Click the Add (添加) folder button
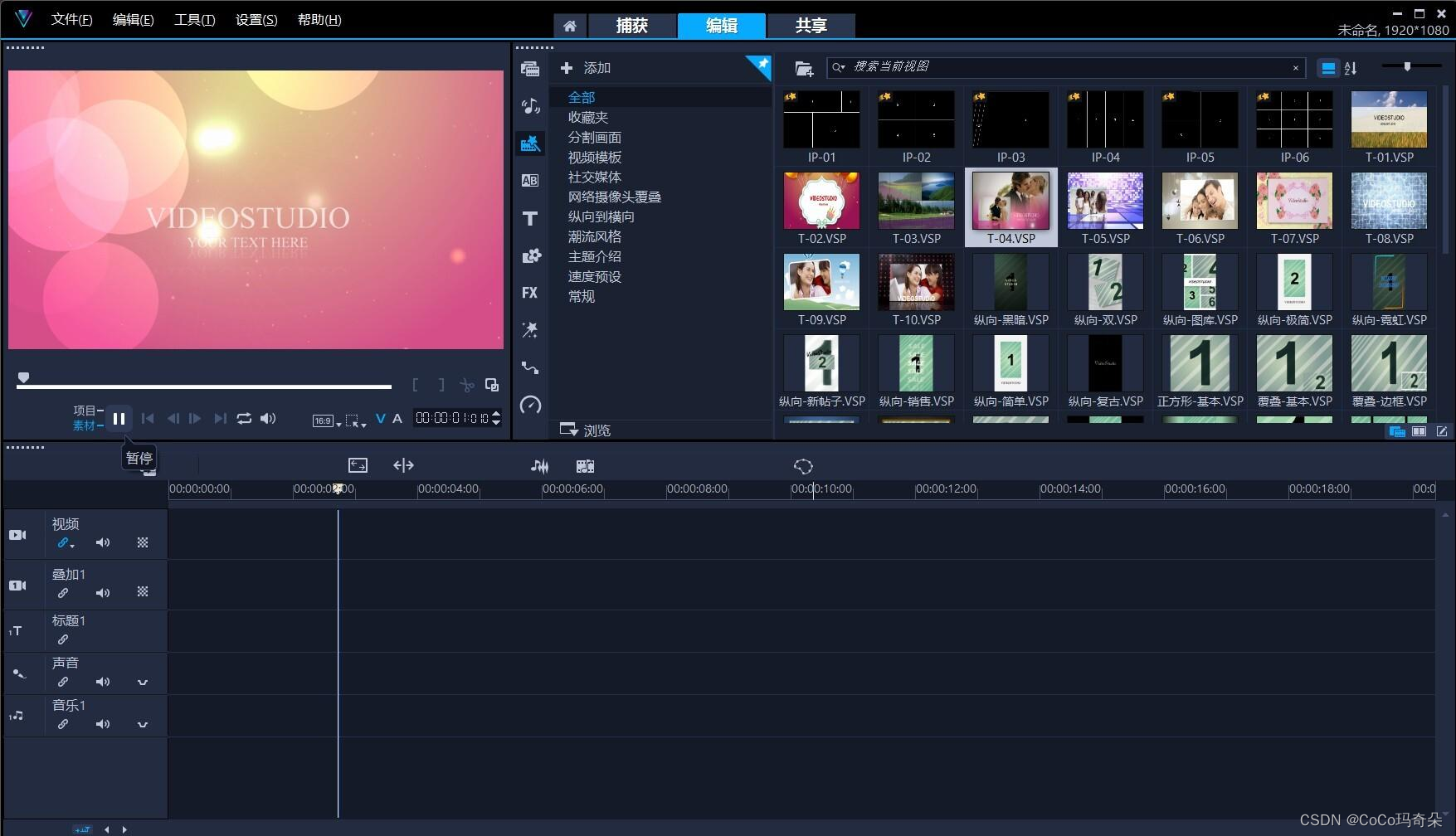Image resolution: width=1456 pixels, height=836 pixels. (586, 68)
